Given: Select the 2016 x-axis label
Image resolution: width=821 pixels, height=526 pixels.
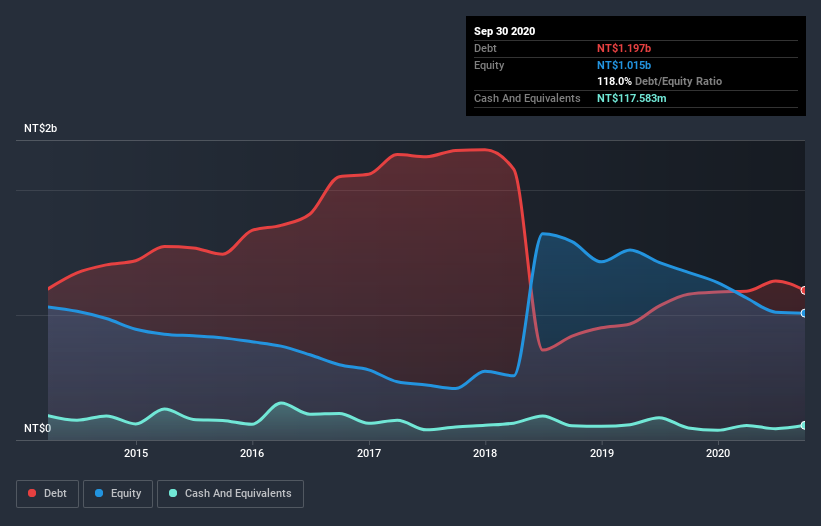Looking at the screenshot, I should [252, 453].
